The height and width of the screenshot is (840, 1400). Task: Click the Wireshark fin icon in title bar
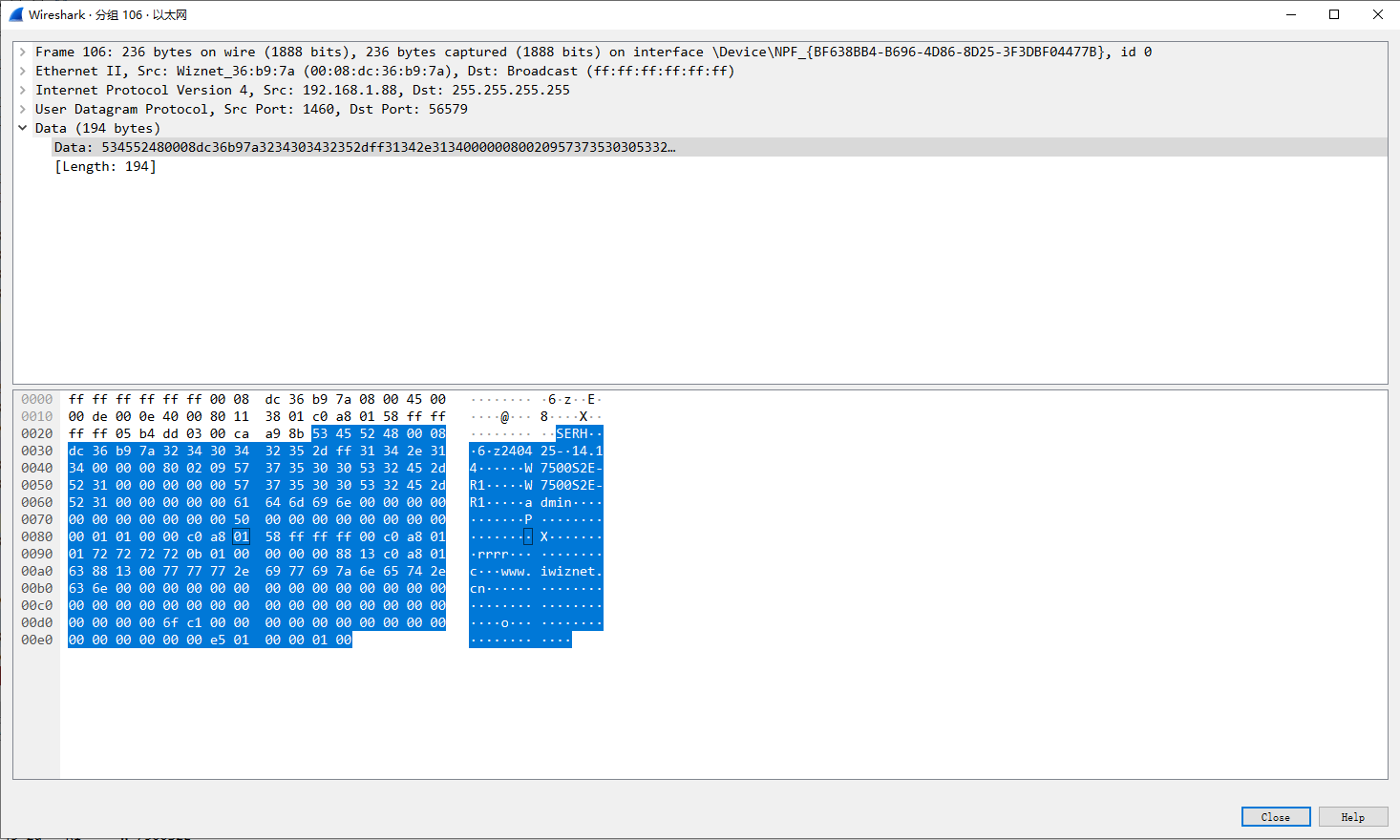(15, 14)
